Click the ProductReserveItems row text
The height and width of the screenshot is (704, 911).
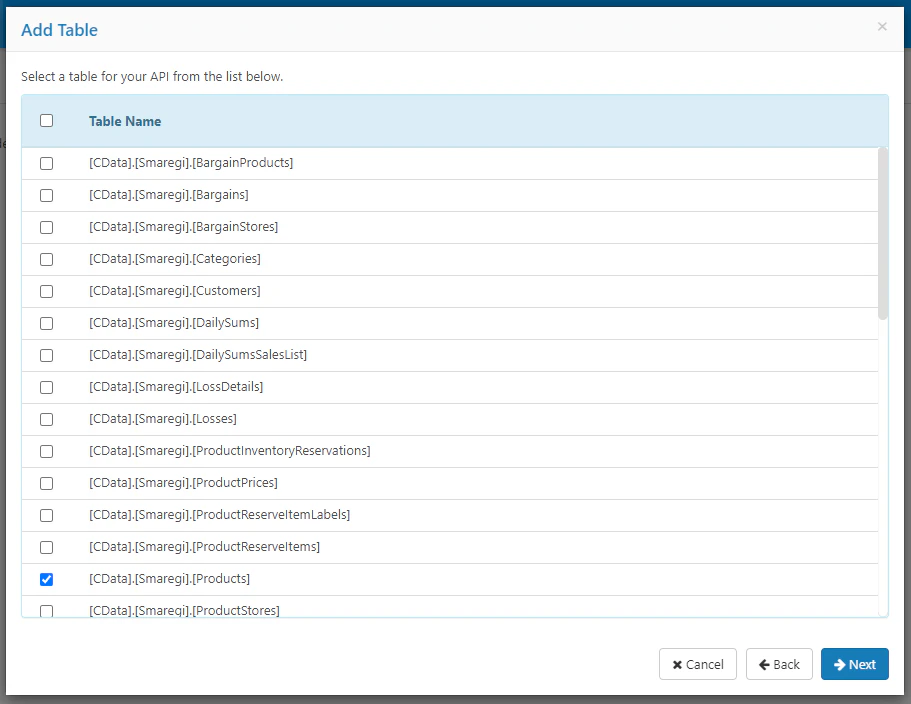pos(205,547)
